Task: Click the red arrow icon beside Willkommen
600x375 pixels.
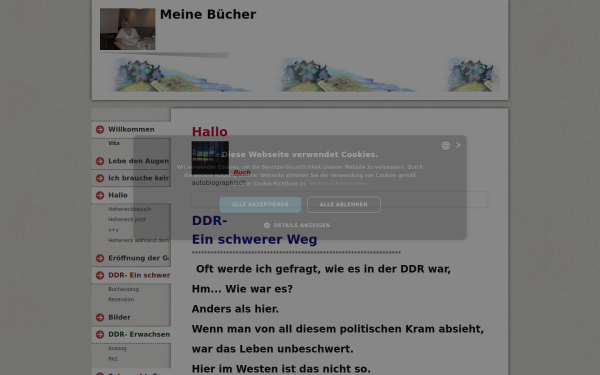Action: [100, 130]
